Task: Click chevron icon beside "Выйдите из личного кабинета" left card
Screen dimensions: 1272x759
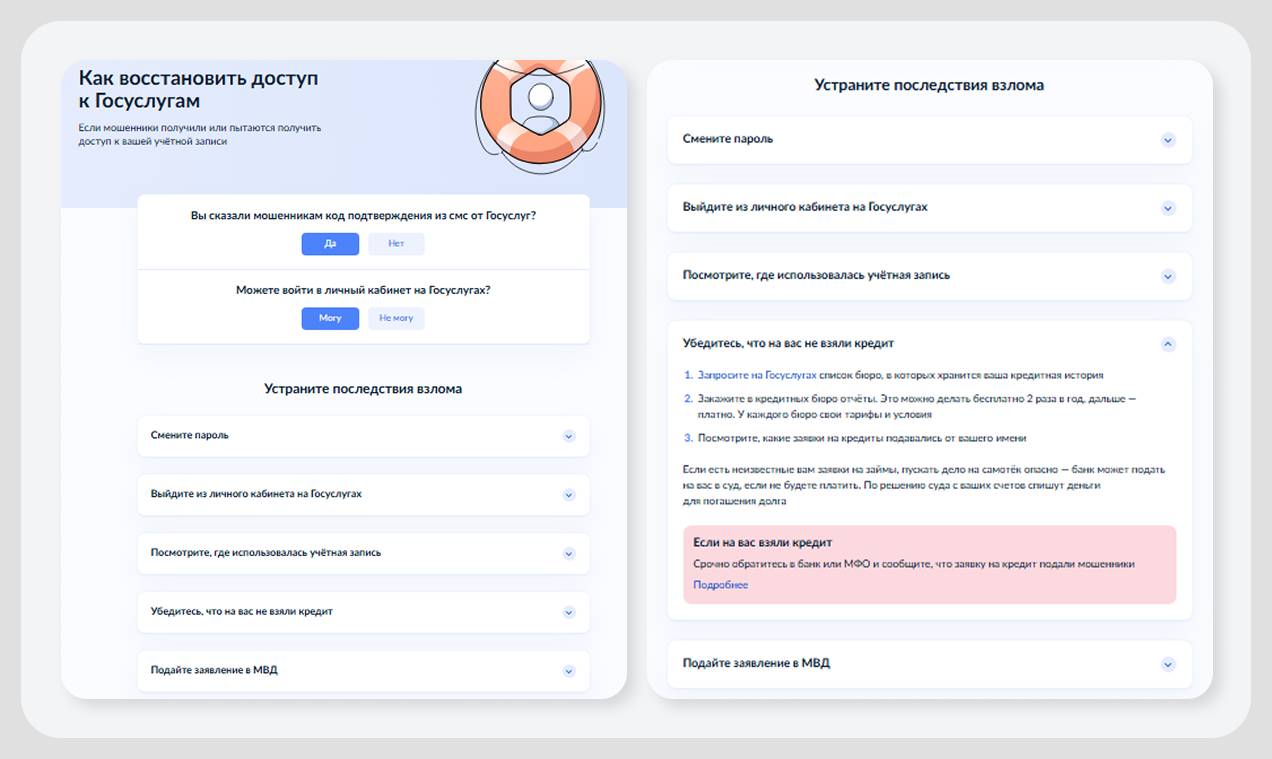Action: click(x=569, y=495)
